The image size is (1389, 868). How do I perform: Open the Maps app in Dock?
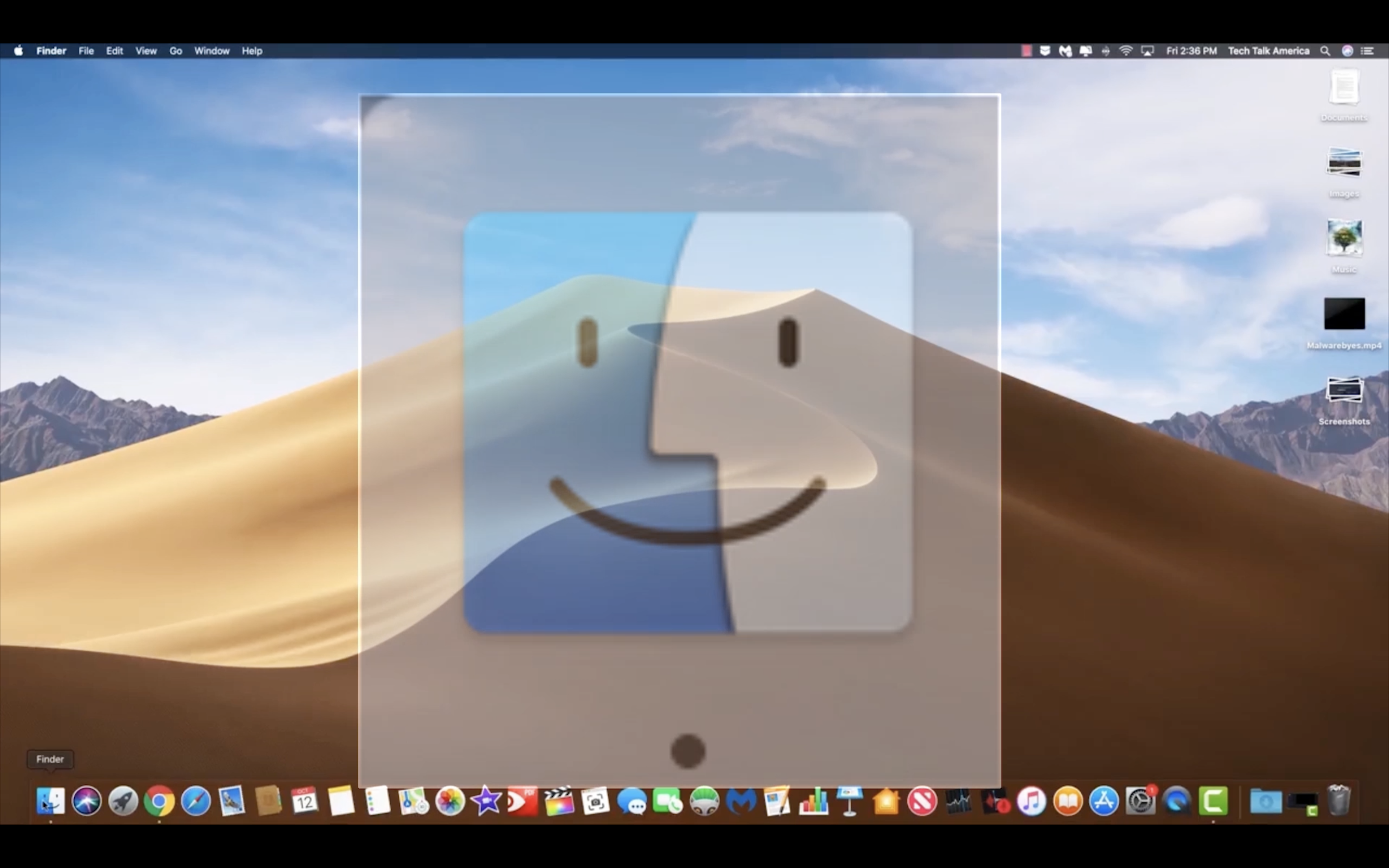[414, 801]
